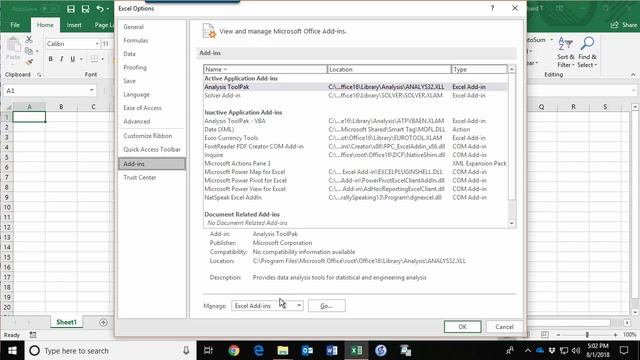Select the Euro Currency Tools row
This screenshot has width=640, height=360.
(x=356, y=138)
